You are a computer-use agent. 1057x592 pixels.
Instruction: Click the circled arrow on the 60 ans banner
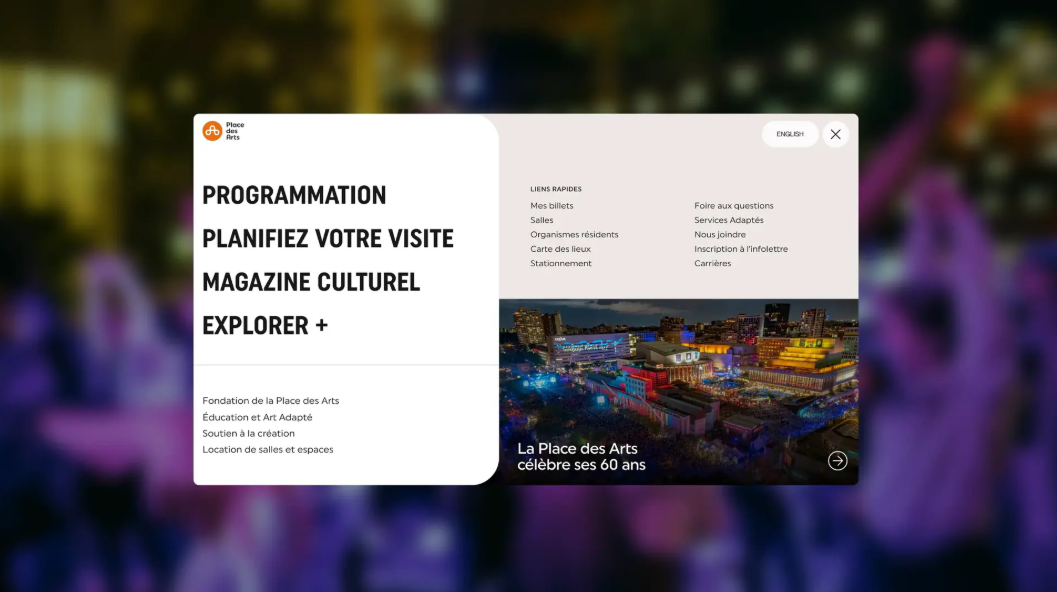tap(837, 461)
